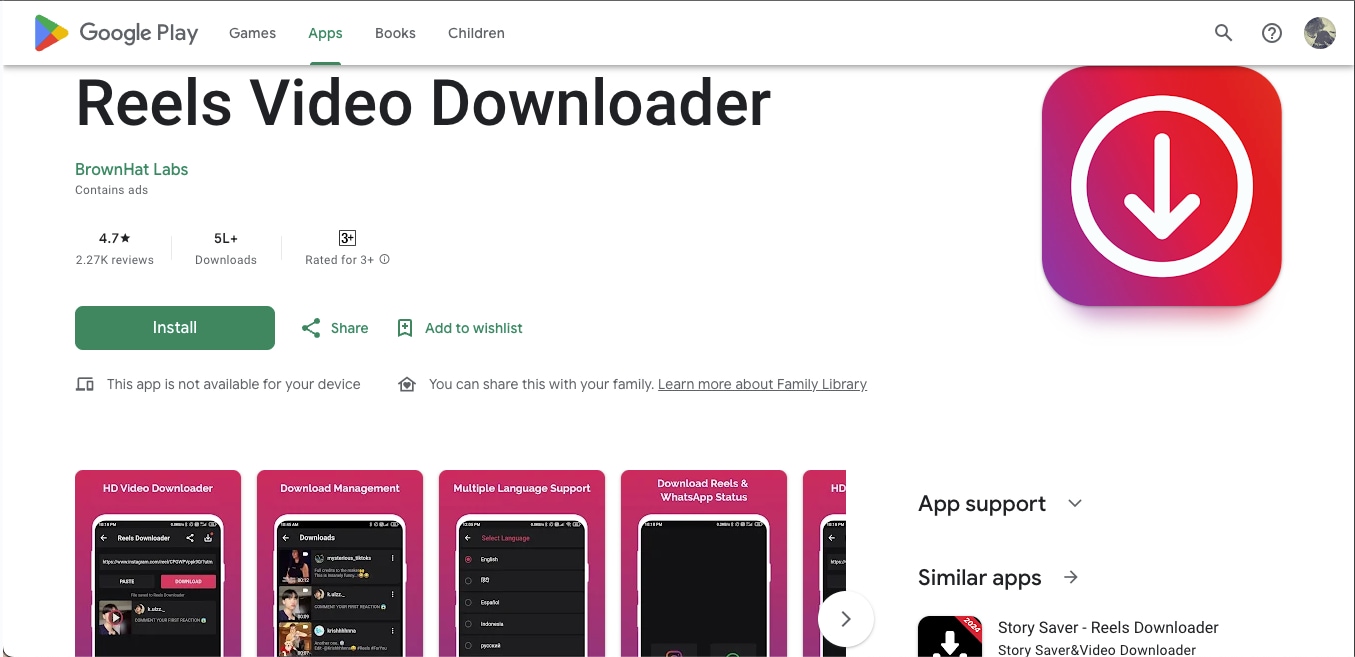The image size is (1355, 657).
Task: Advance the screenshot carousel with next arrow
Action: click(846, 618)
